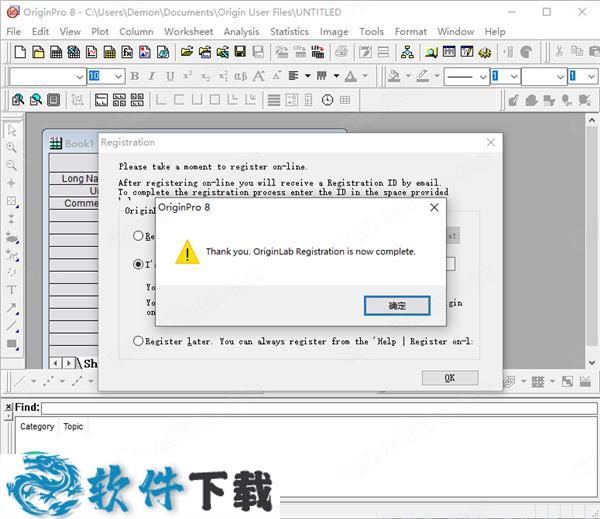Viewport: 600px width, 519px height.
Task: Click the Category column header
Action: coord(37,426)
